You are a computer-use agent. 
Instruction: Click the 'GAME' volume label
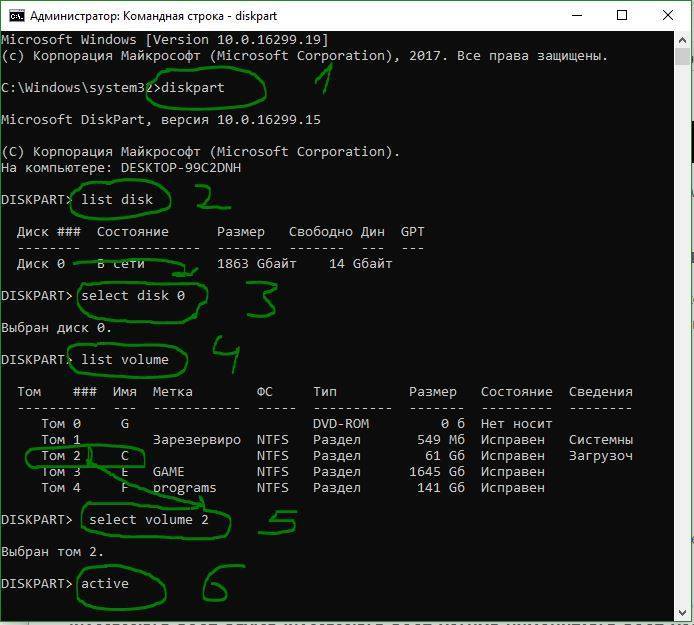pos(169,472)
